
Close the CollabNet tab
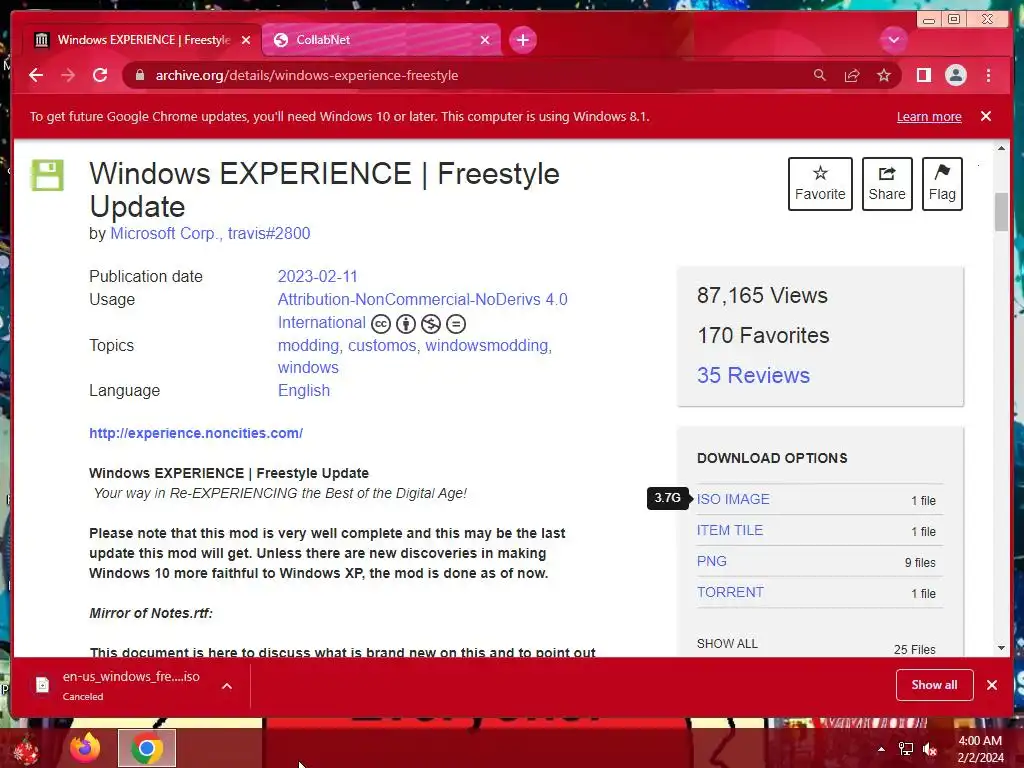click(x=485, y=40)
